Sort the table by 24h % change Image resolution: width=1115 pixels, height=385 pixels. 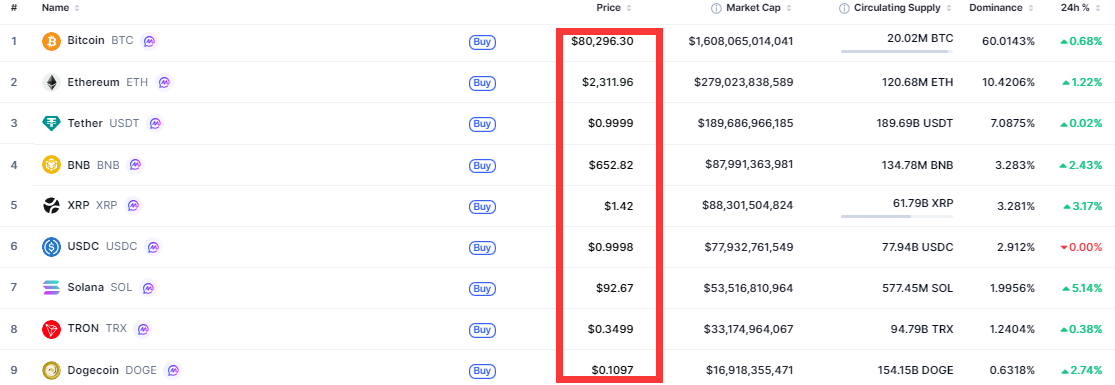(1081, 8)
